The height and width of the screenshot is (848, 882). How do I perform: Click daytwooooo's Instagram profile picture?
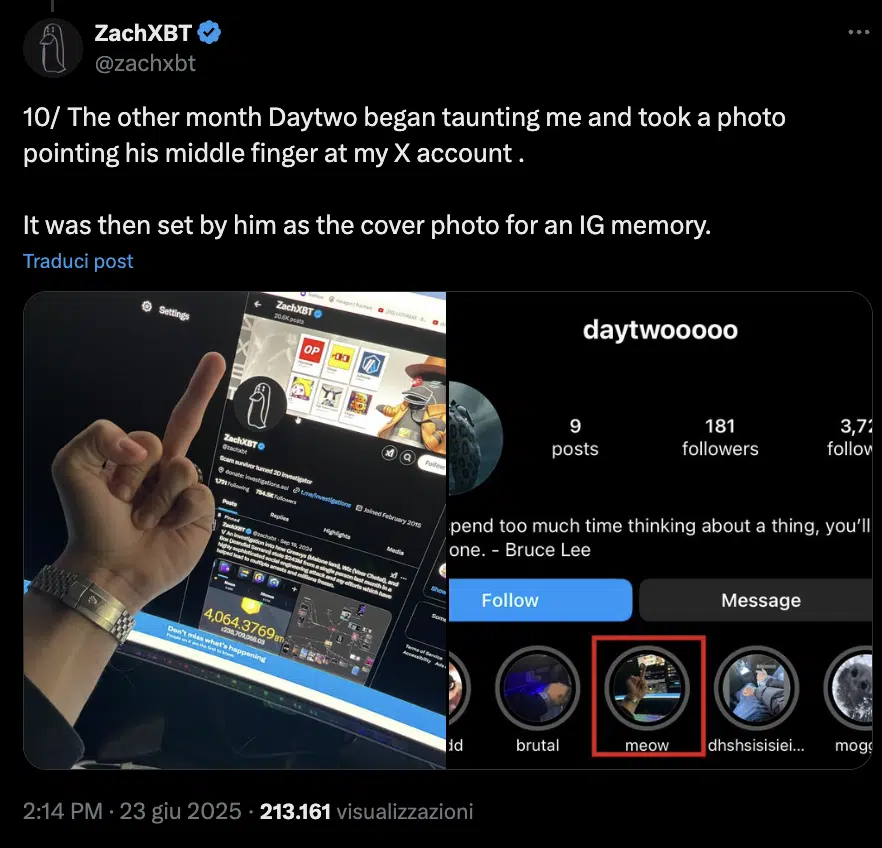point(475,435)
